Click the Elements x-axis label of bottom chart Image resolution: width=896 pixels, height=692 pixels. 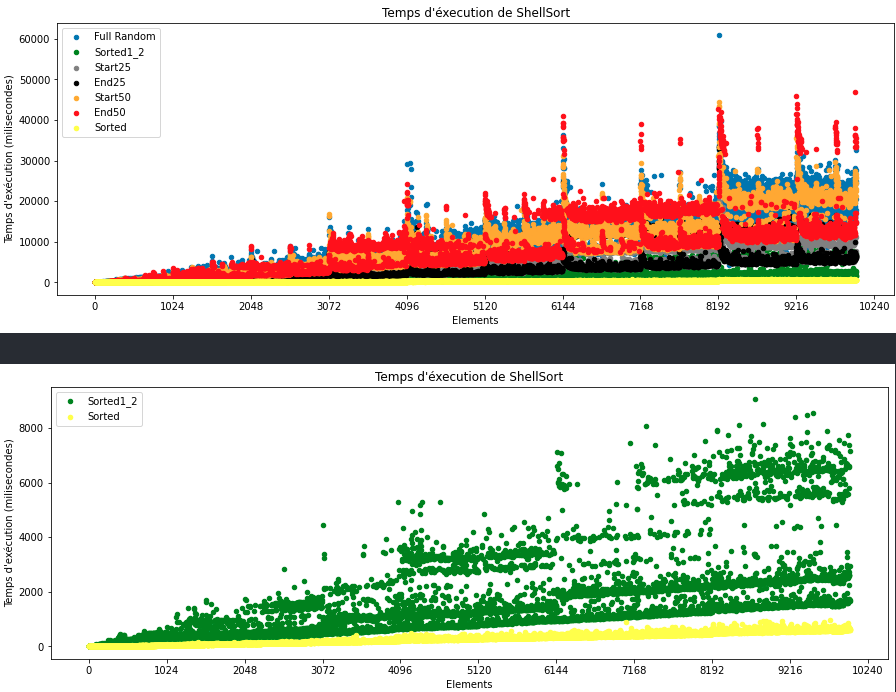(469, 685)
